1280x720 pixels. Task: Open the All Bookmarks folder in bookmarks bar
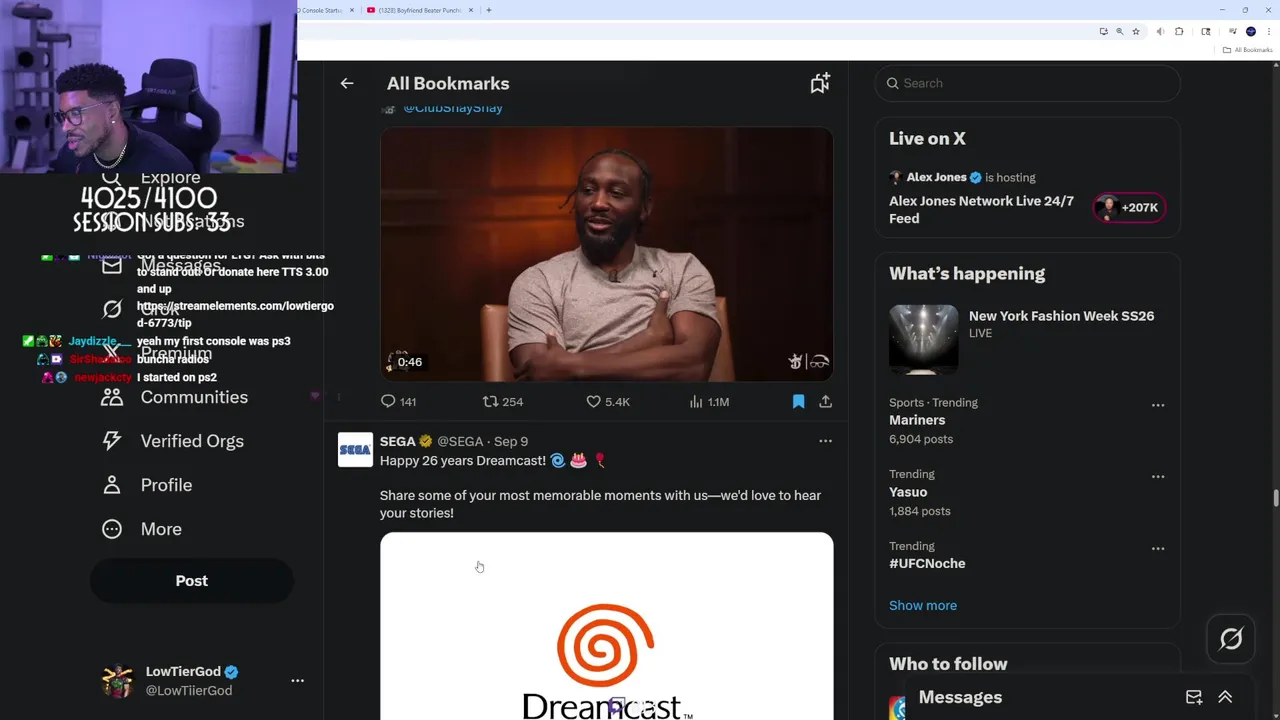1248,50
